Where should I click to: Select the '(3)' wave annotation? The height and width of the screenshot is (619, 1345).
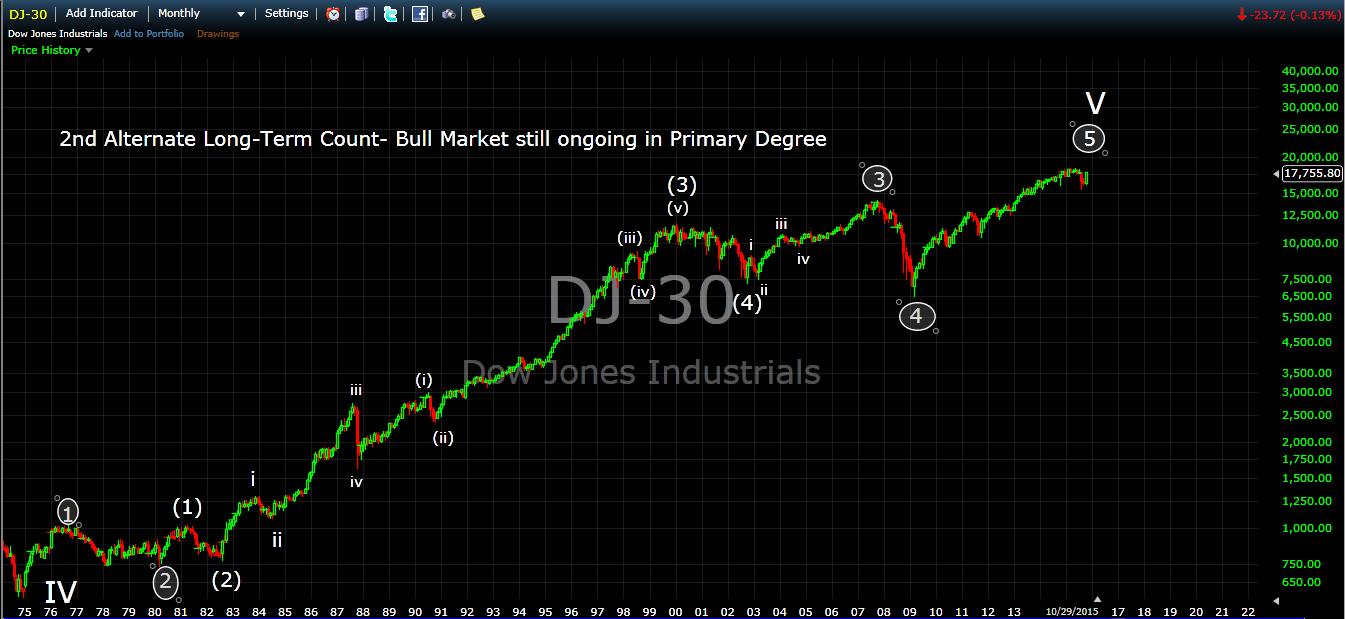click(682, 184)
